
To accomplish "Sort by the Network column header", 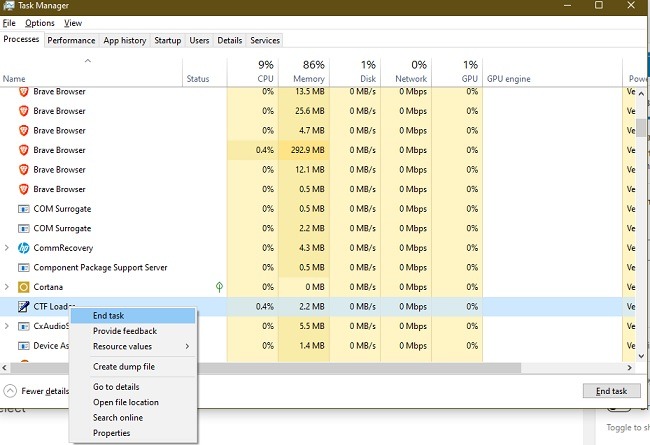I will click(x=406, y=72).
